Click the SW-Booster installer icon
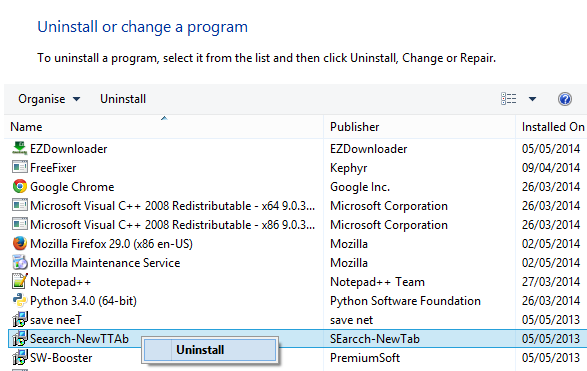 (19, 358)
